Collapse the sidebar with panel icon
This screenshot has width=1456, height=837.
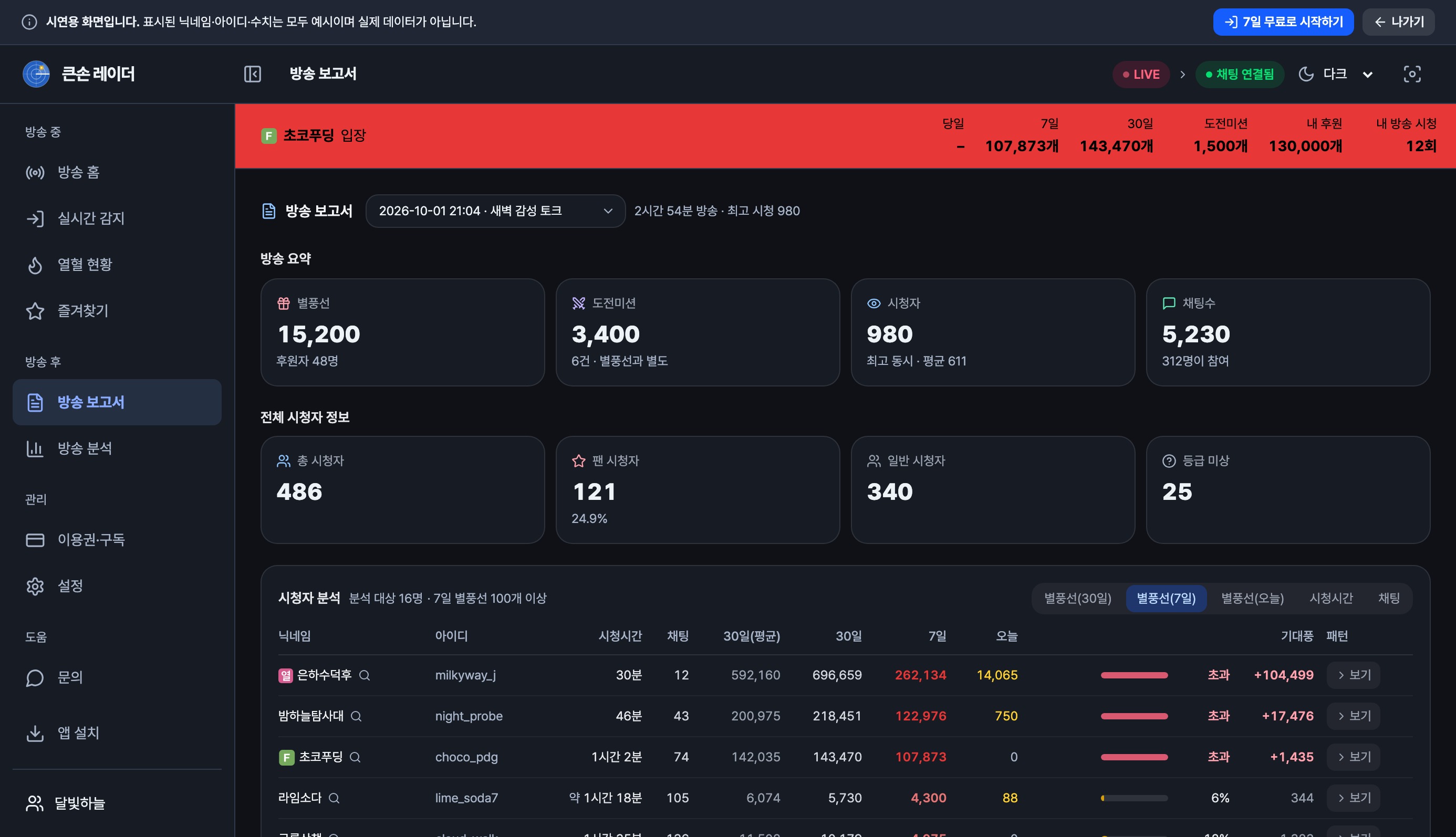(x=253, y=74)
